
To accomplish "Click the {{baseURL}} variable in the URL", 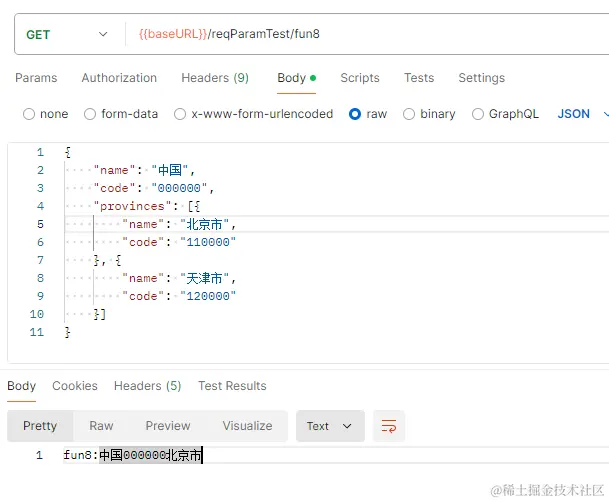I will pyautogui.click(x=173, y=34).
